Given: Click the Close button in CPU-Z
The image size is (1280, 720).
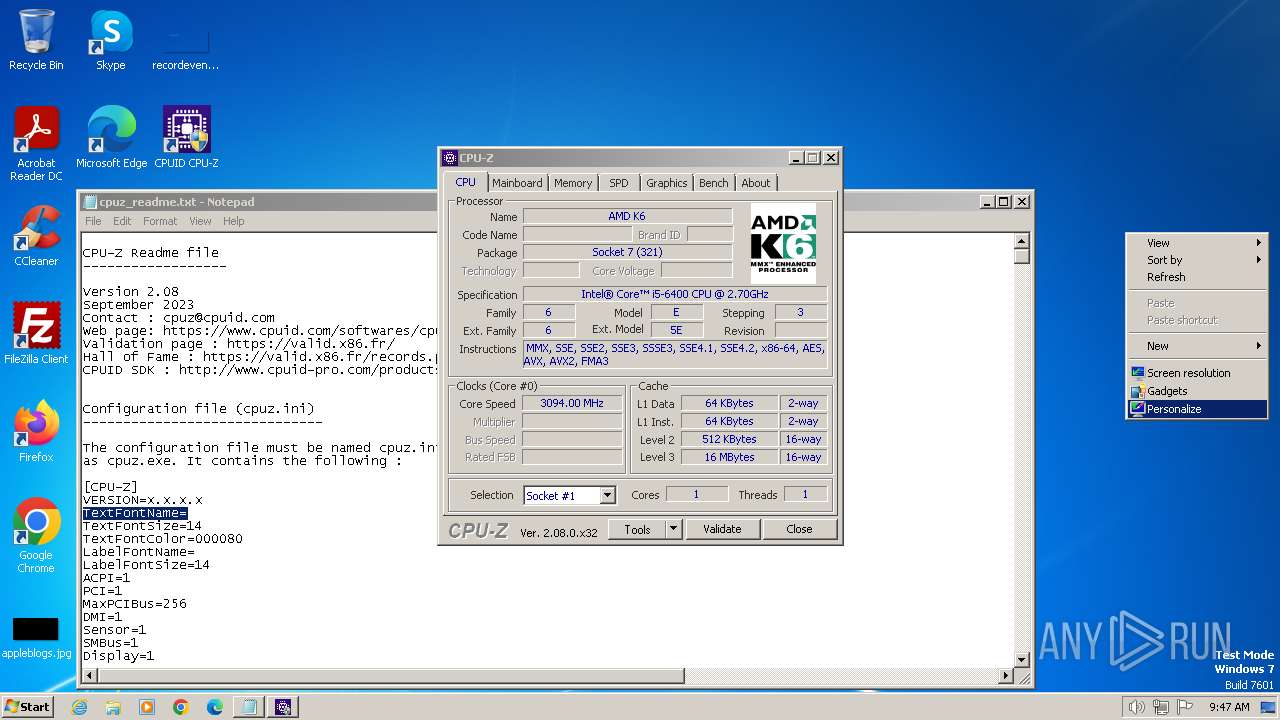Looking at the screenshot, I should [x=799, y=529].
